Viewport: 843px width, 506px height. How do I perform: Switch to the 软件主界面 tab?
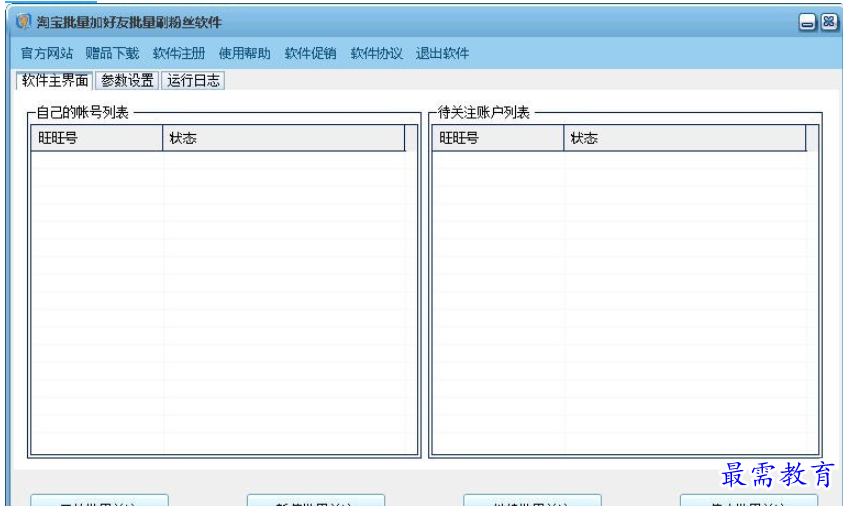pyautogui.click(x=55, y=81)
